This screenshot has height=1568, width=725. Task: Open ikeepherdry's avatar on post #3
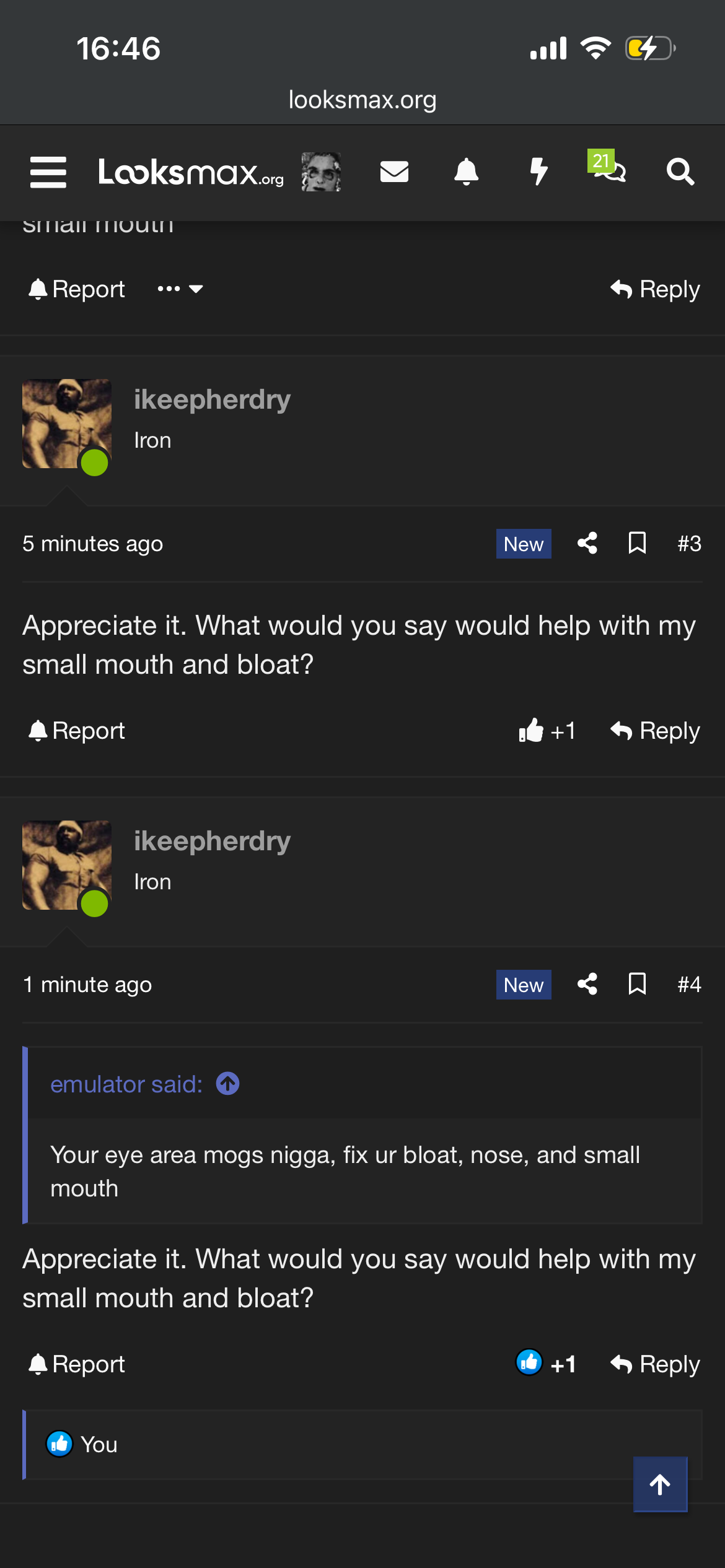pyautogui.click(x=67, y=424)
